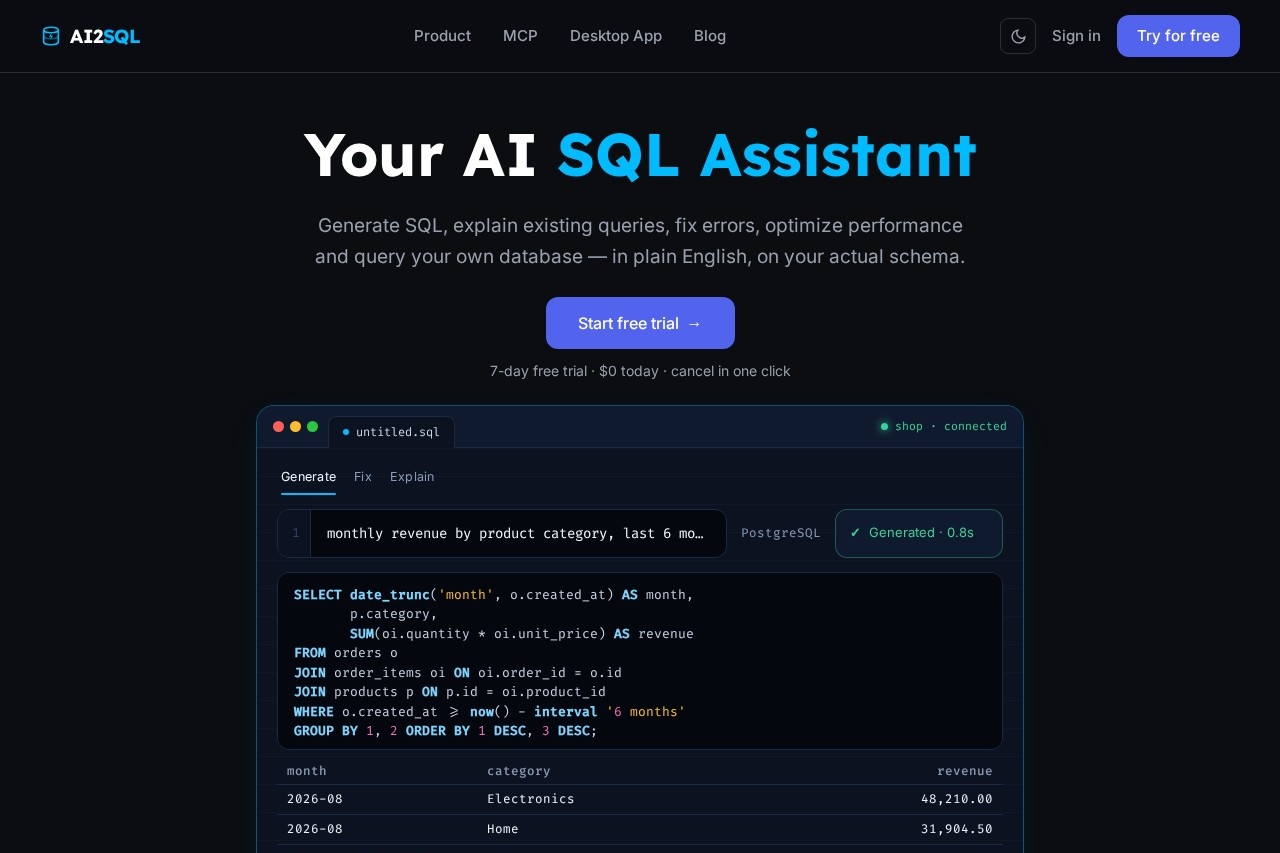Click the GROUP BY line of SQL
The height and width of the screenshot is (853, 1280).
click(x=446, y=731)
